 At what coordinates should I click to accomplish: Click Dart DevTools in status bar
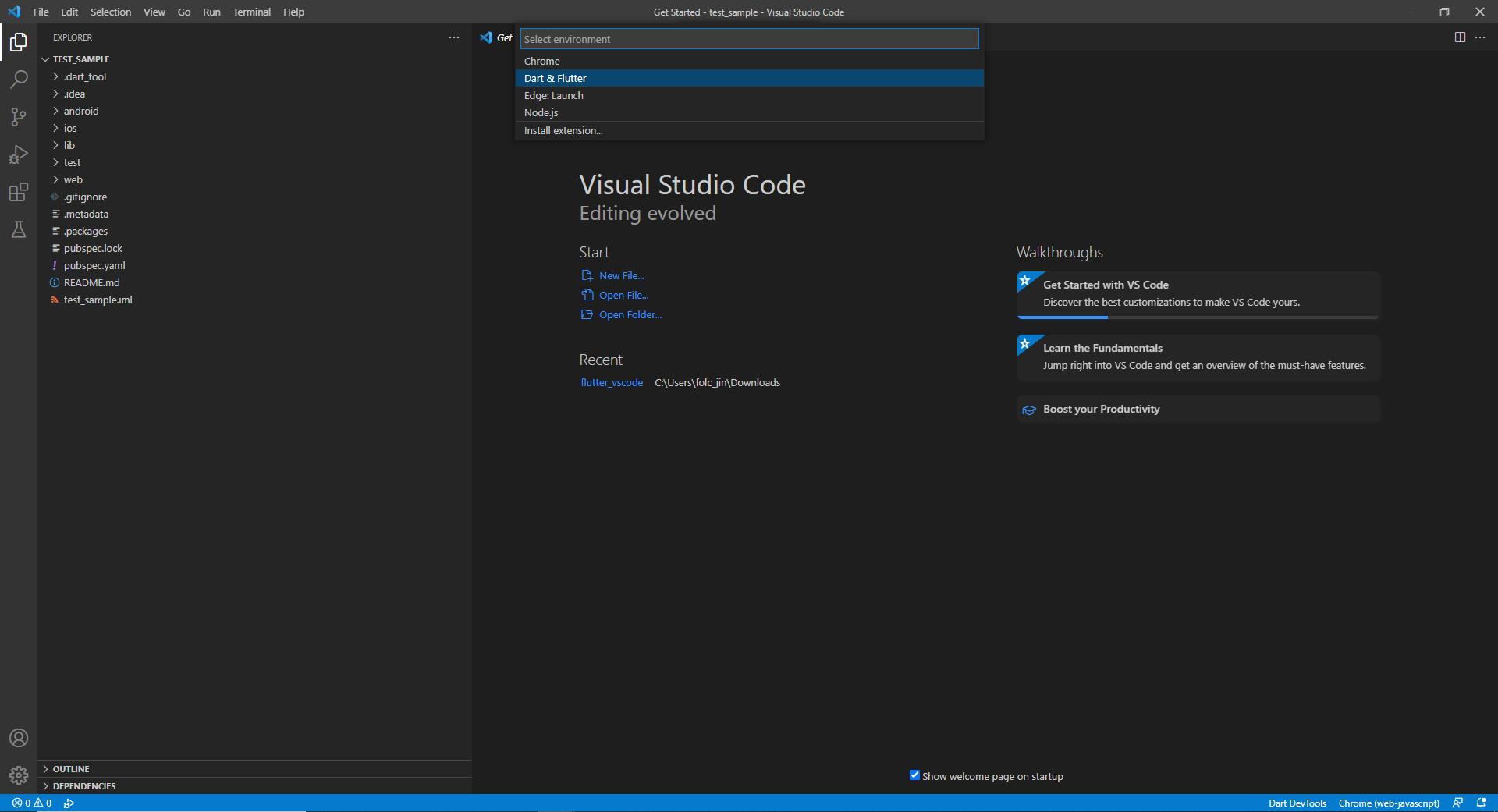click(1297, 803)
